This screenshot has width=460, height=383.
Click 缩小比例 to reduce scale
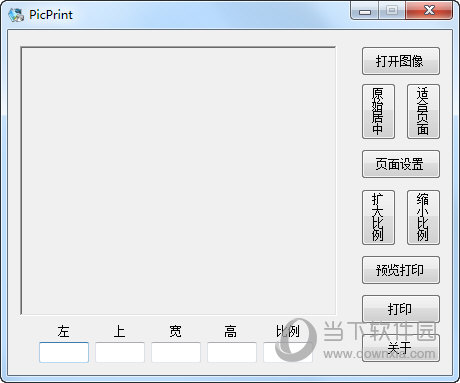point(423,217)
